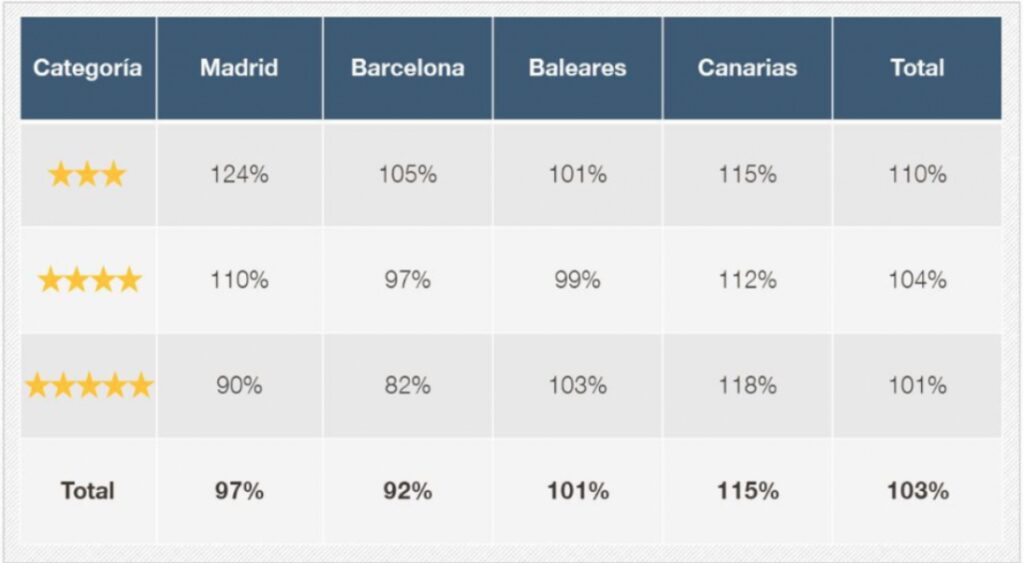1024x563 pixels.
Task: Select the Baleares column header
Action: click(x=577, y=68)
